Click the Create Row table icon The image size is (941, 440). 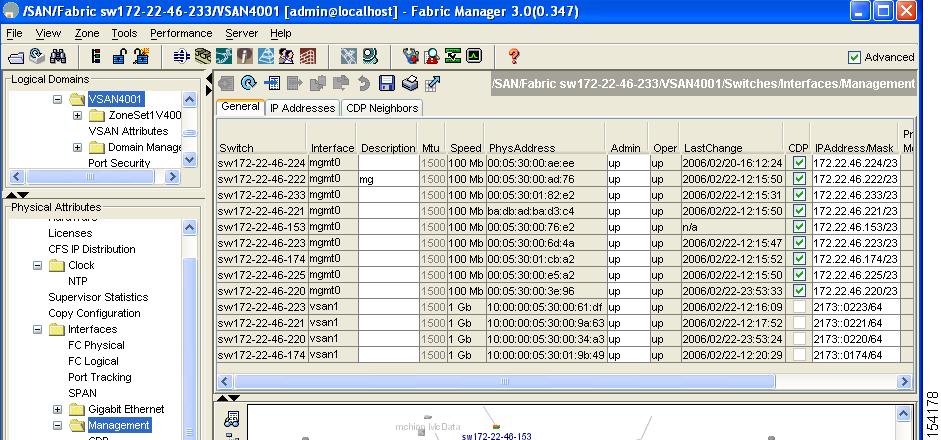coord(272,83)
